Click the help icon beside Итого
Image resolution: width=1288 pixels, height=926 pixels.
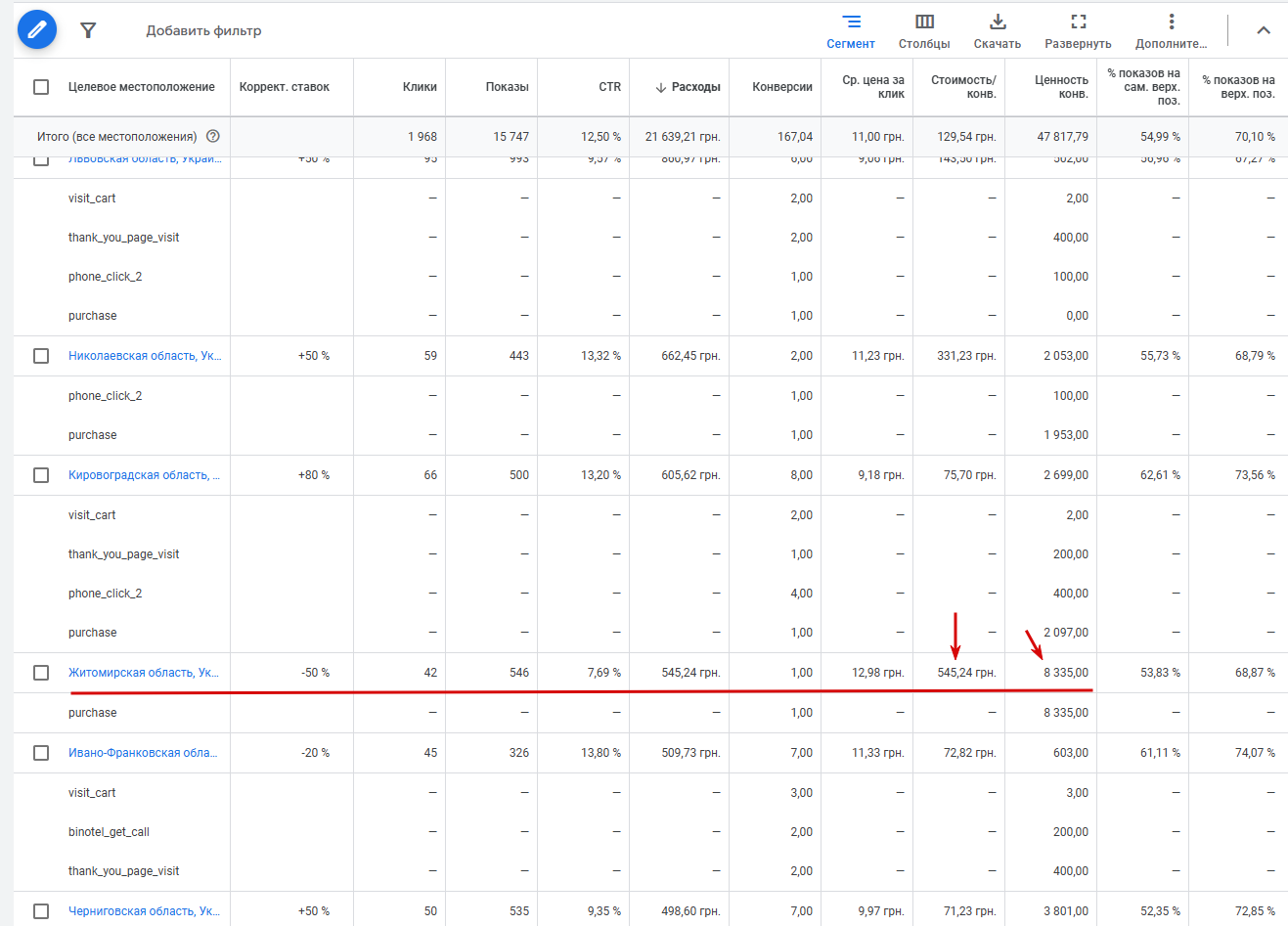[x=213, y=136]
